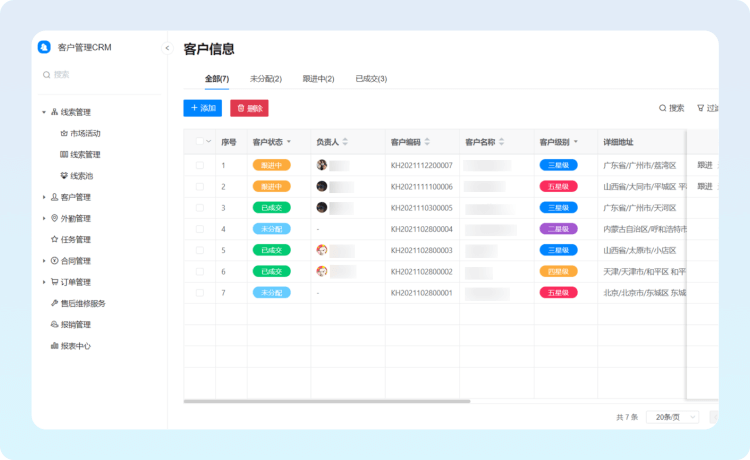Viewport: 750px width, 460px height.
Task: Expand the 客户管理 tree node
Action: pos(43,198)
